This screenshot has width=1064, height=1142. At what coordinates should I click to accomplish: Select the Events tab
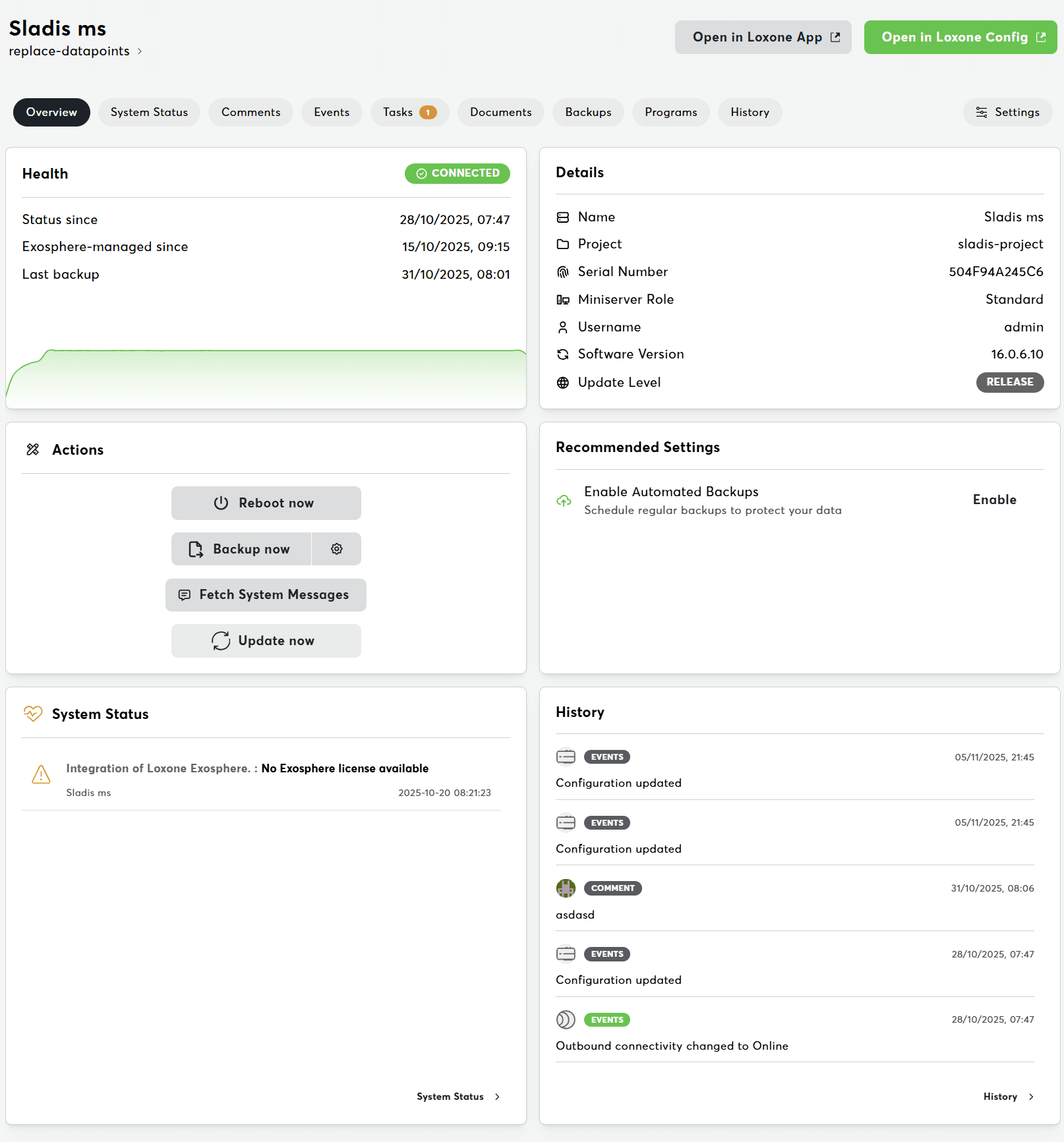pos(332,113)
